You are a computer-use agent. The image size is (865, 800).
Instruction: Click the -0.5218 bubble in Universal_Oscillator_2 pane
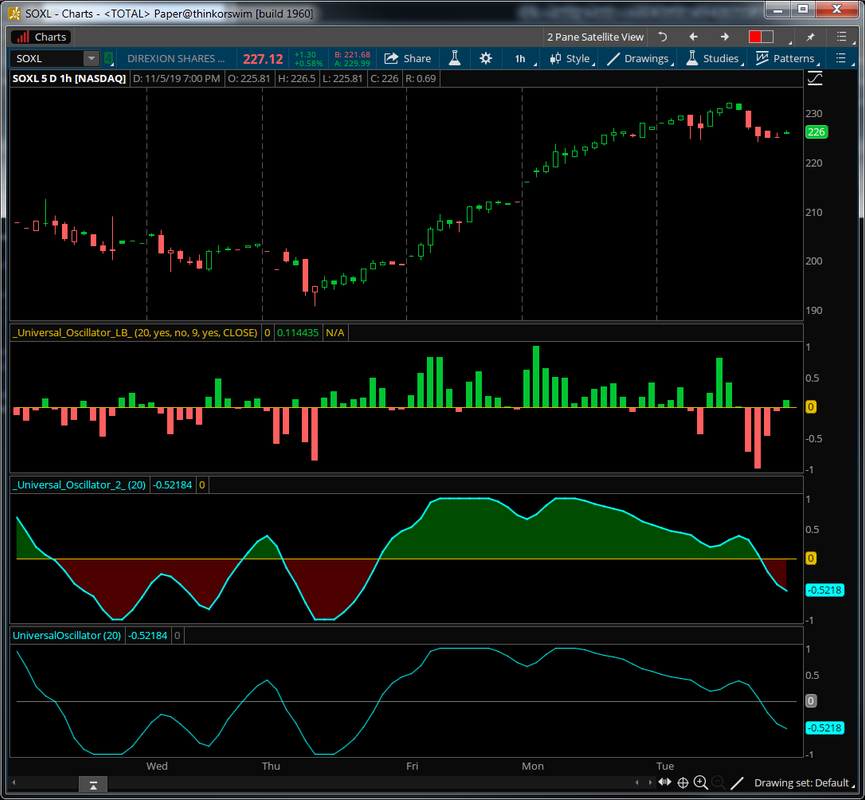pos(825,590)
